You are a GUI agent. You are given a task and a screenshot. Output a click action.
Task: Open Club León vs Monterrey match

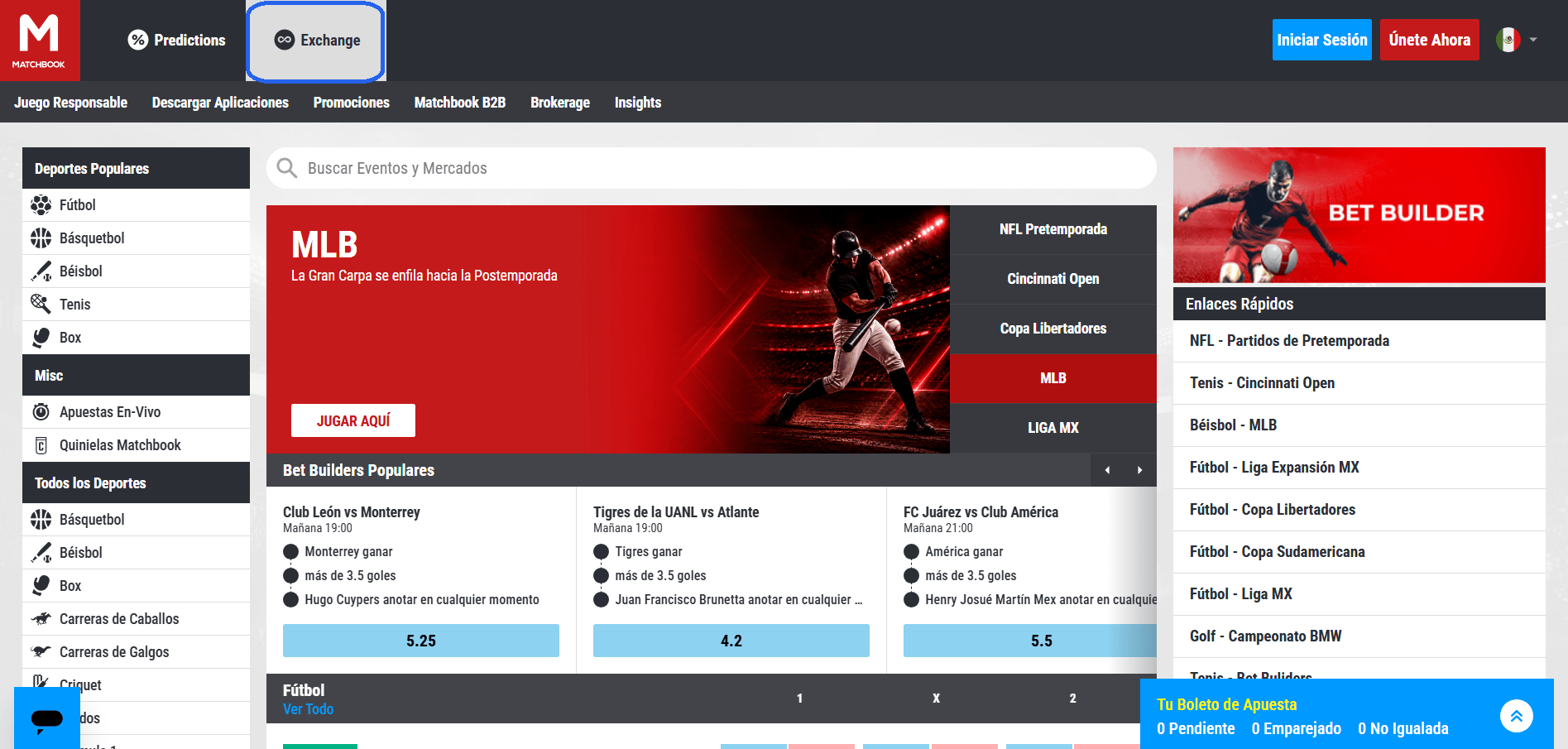[352, 512]
